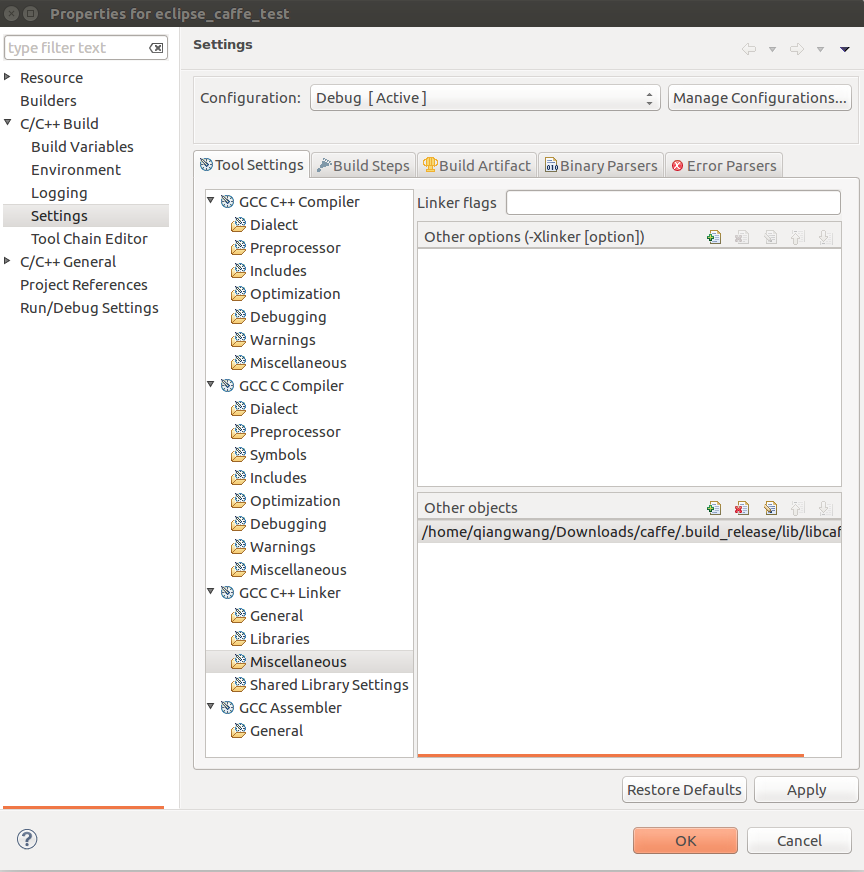Open forward history dropdown arrow
864x872 pixels.
820,49
